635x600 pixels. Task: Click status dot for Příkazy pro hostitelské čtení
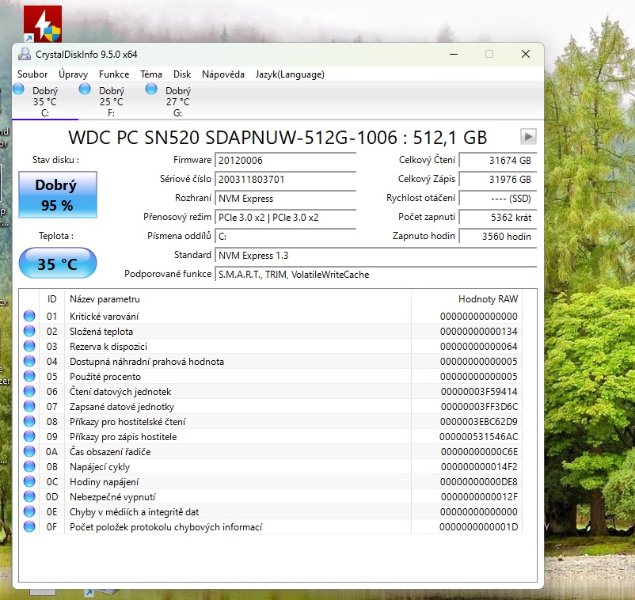click(x=29, y=421)
